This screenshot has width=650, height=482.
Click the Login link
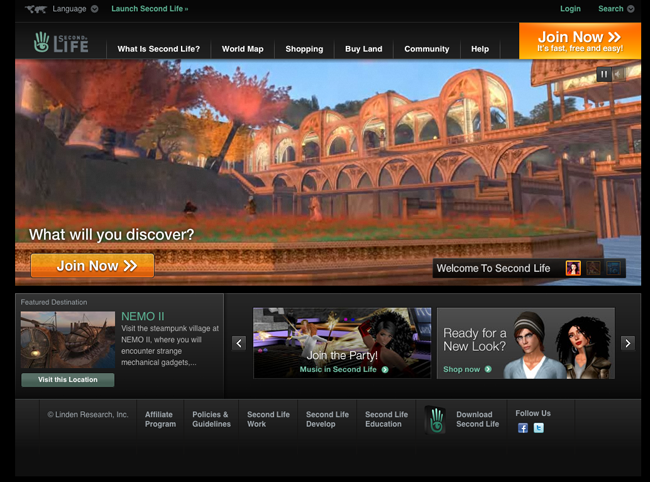(x=570, y=9)
